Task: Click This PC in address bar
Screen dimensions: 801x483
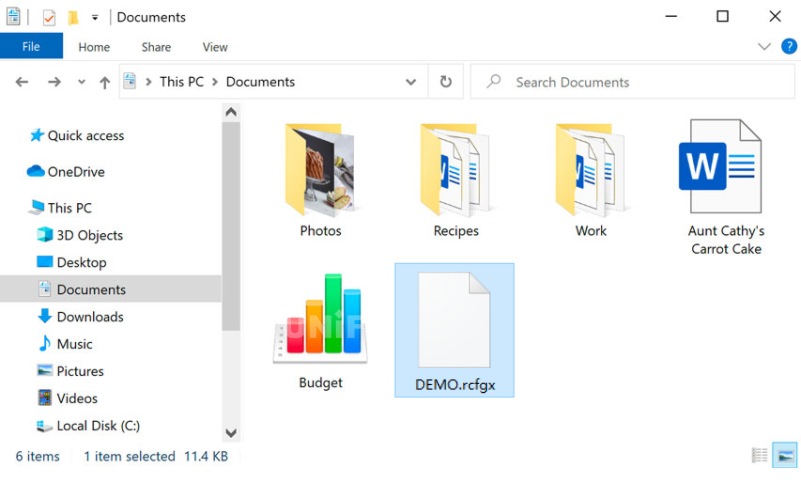Action: pyautogui.click(x=181, y=82)
